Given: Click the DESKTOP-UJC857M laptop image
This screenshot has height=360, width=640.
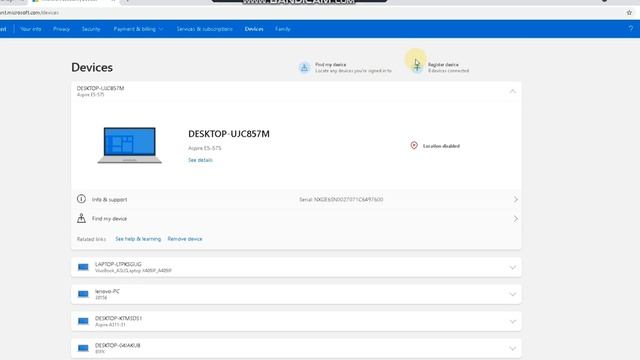Looking at the screenshot, I should pos(129,145).
